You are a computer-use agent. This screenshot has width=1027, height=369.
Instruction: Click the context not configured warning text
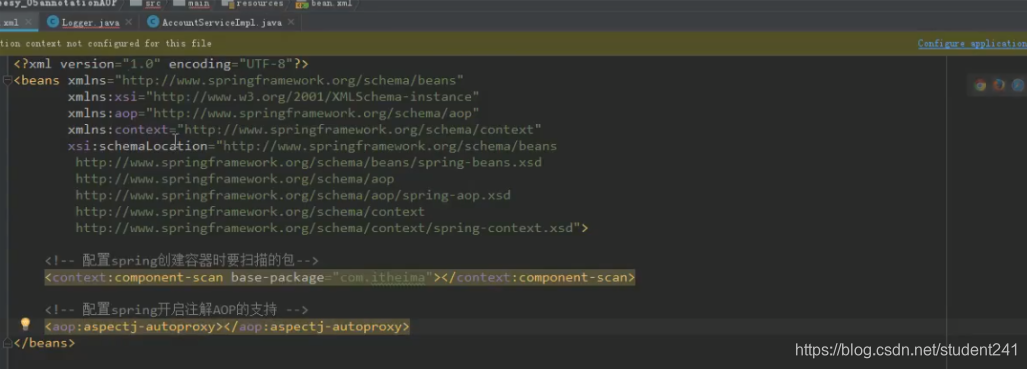point(106,43)
